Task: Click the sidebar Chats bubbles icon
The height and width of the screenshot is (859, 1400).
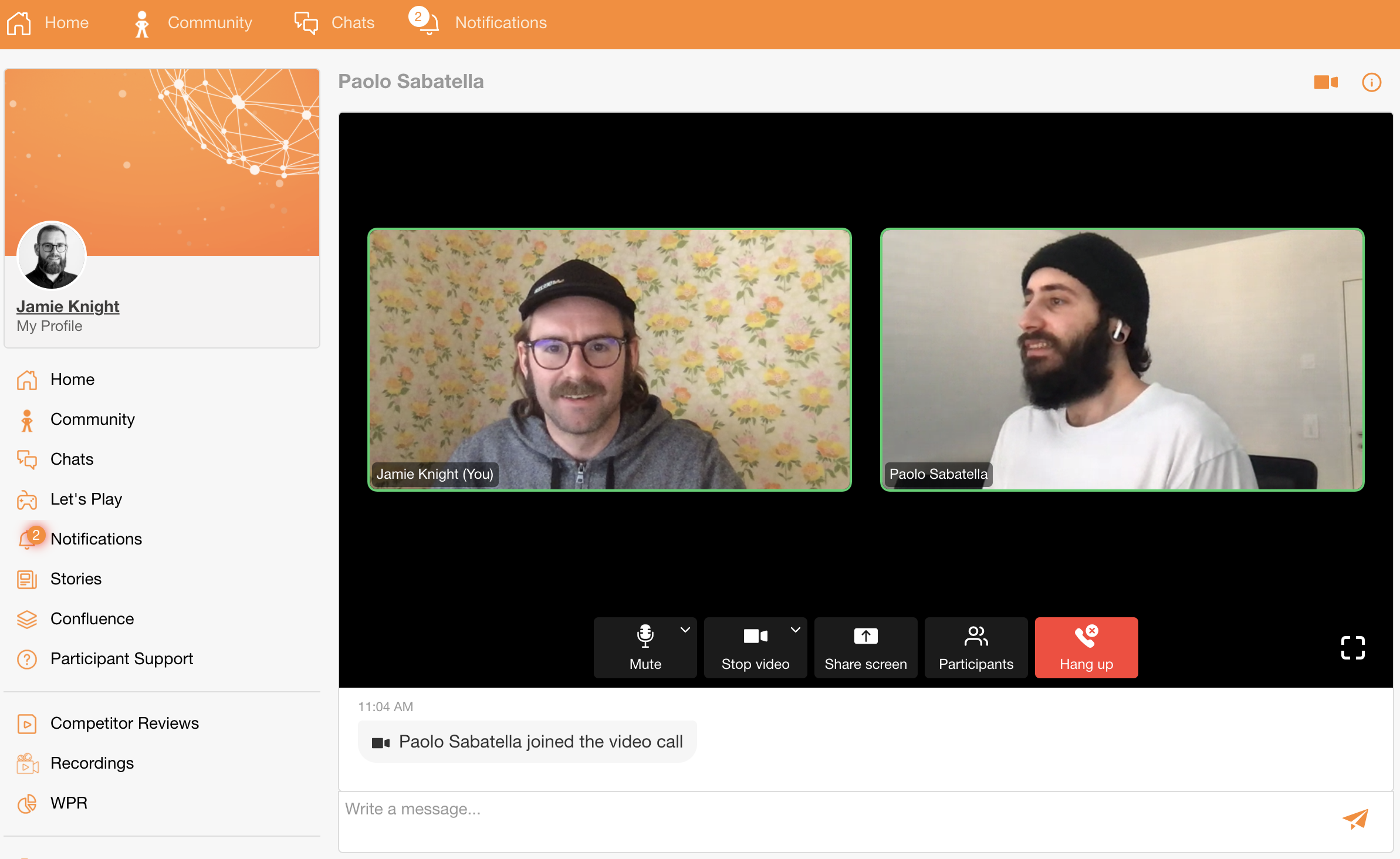Action: click(x=27, y=459)
